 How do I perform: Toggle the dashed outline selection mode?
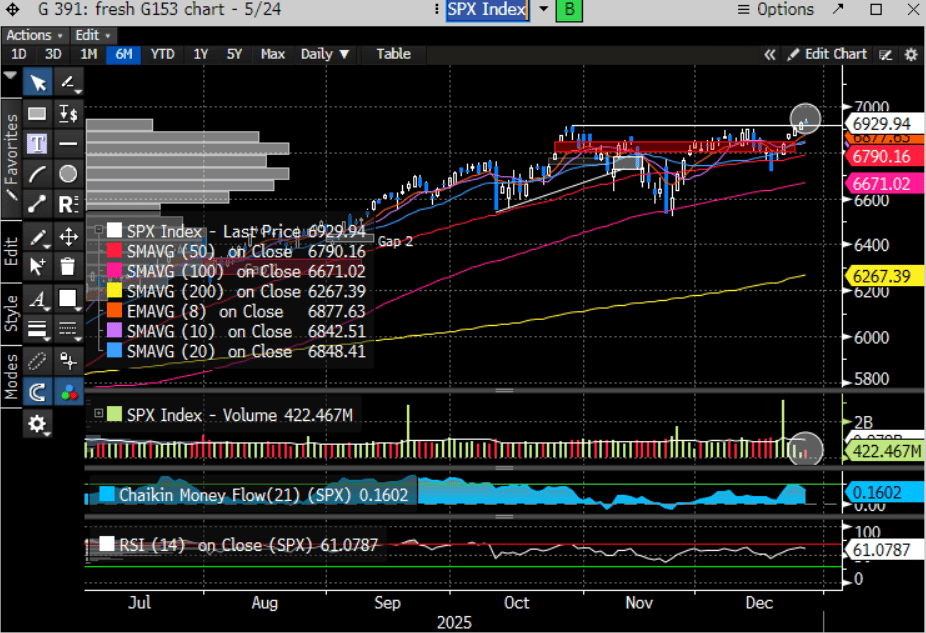click(x=38, y=360)
